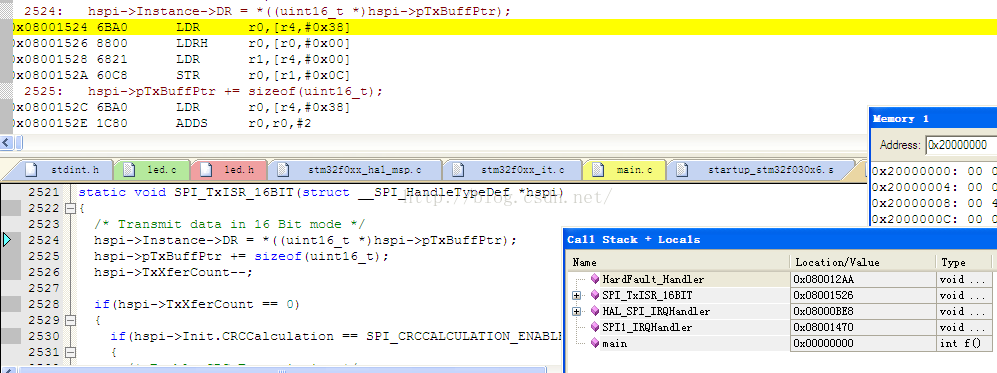Click the HardFault_Handler function icon
The height and width of the screenshot is (373, 997).
point(595,279)
